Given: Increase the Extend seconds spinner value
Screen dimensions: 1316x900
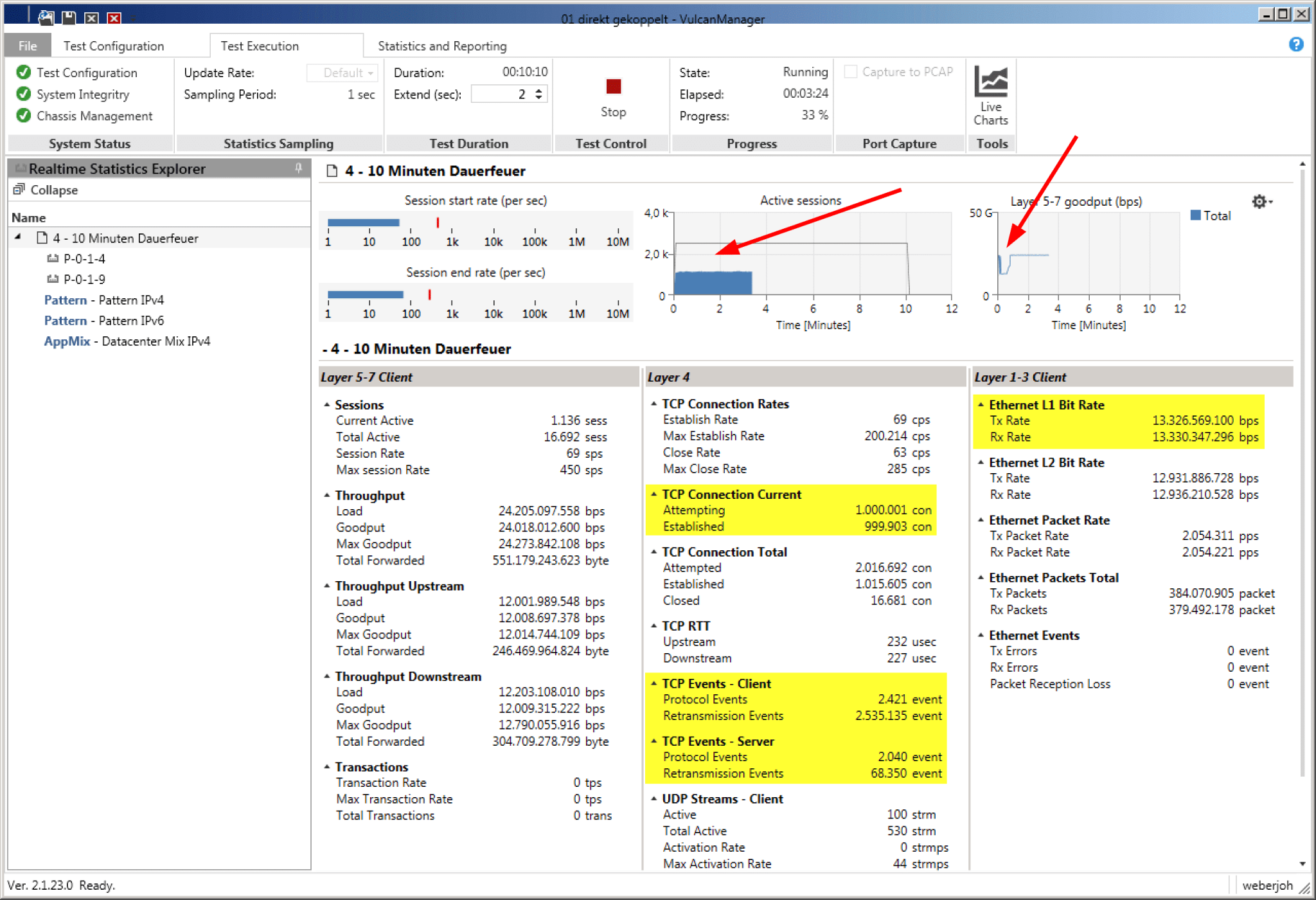Looking at the screenshot, I should coord(539,90).
